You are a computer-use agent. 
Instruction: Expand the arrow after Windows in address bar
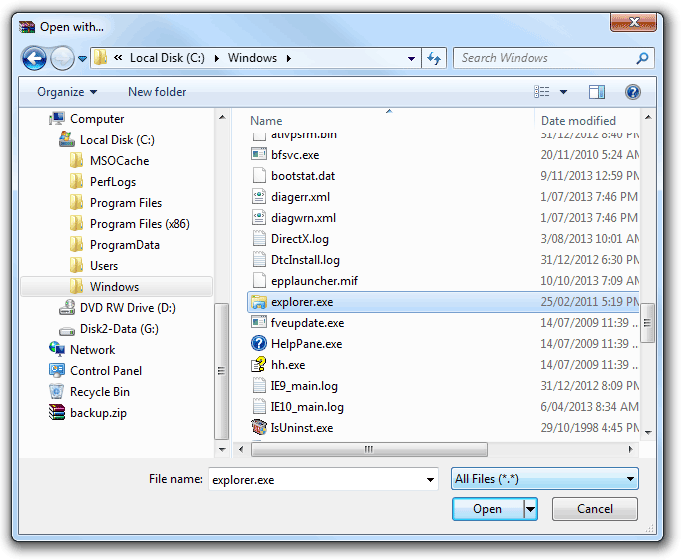pos(289,58)
